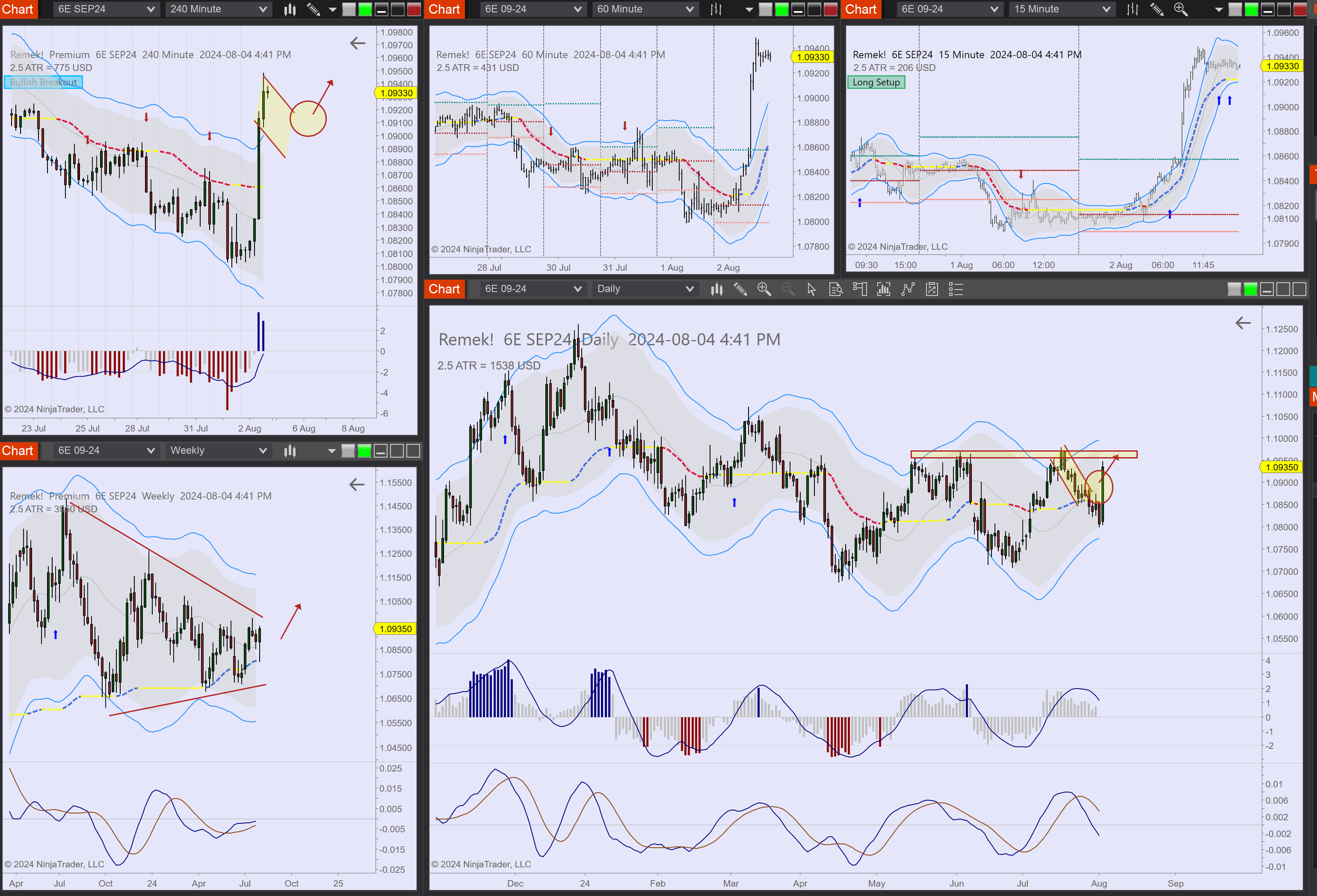Toggle green link button on 240 Minute chart

coord(365,9)
